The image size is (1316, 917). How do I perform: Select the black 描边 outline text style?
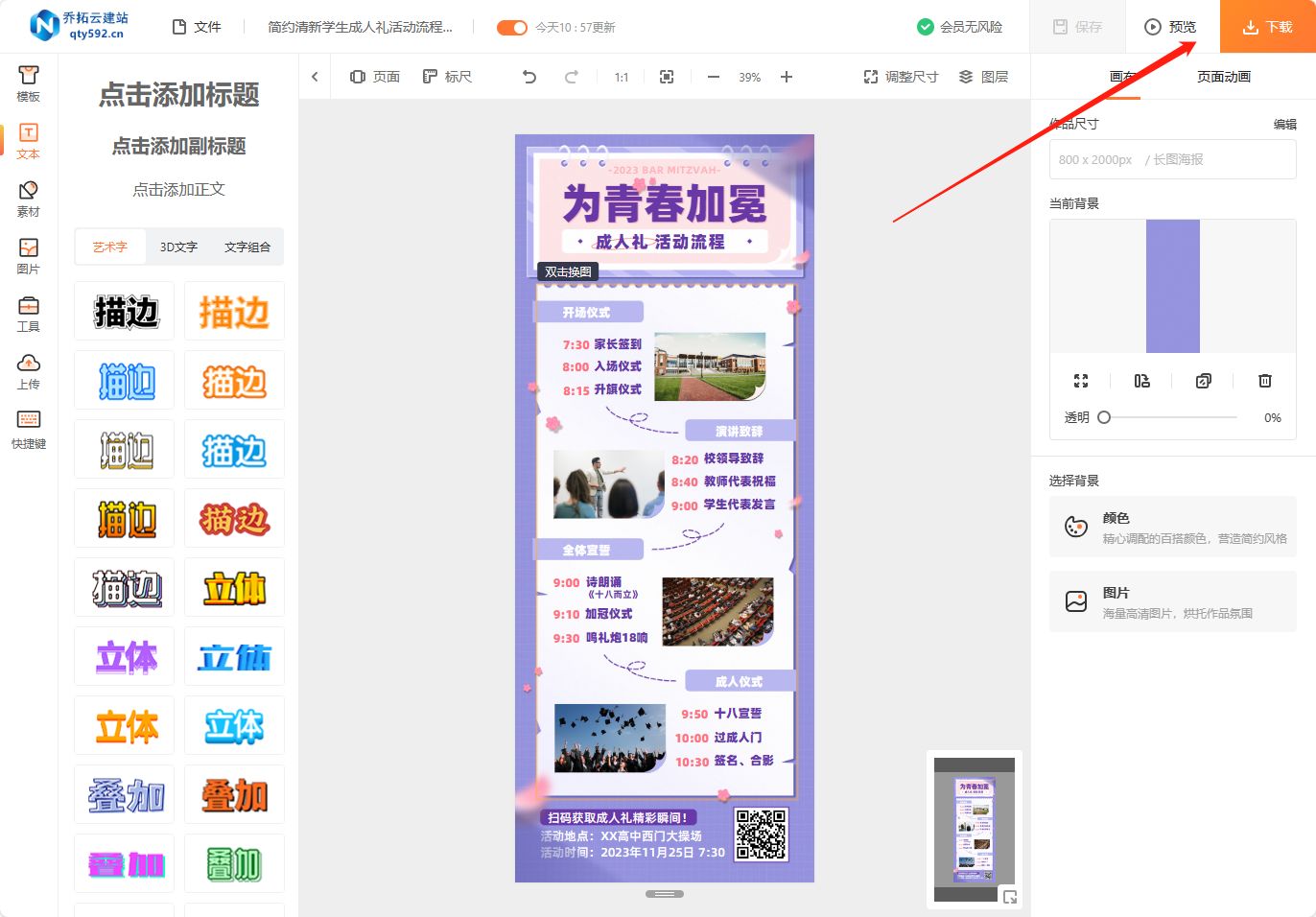coord(125,311)
